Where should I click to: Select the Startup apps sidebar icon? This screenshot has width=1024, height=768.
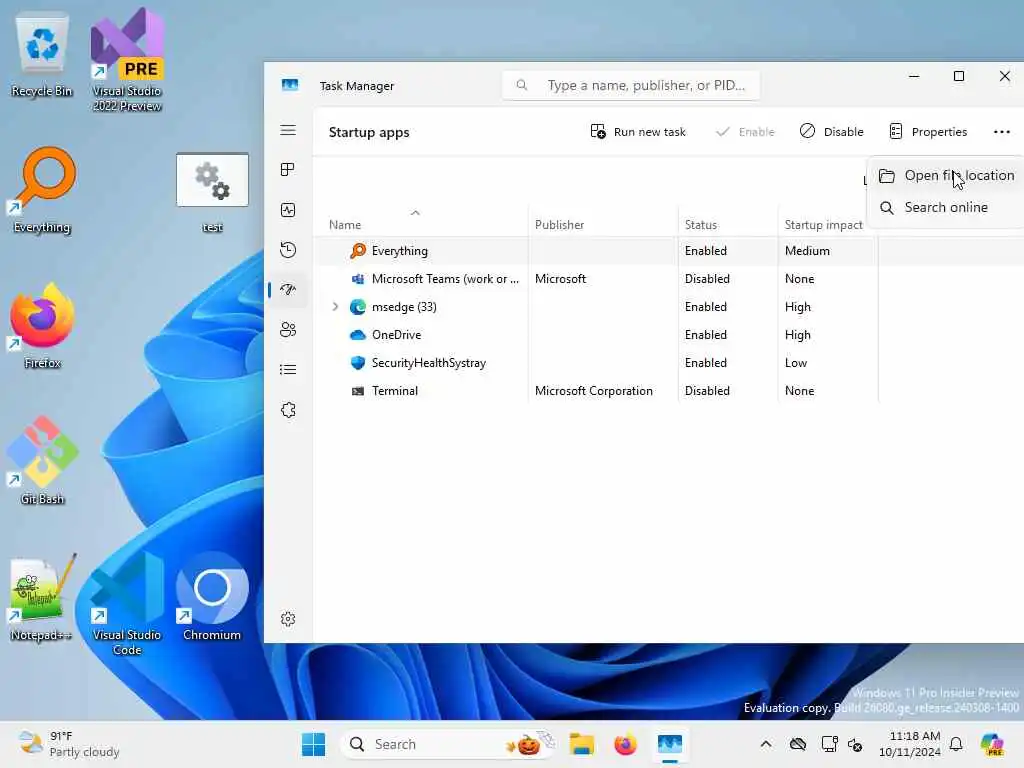pos(288,289)
